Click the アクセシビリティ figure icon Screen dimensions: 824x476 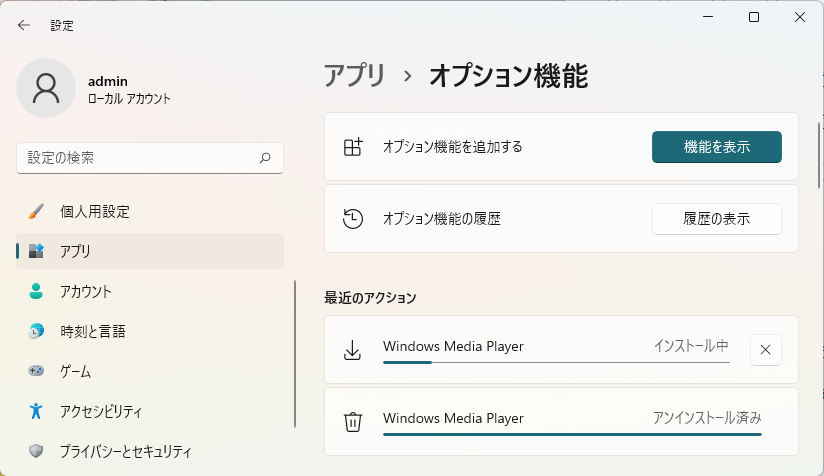click(37, 411)
